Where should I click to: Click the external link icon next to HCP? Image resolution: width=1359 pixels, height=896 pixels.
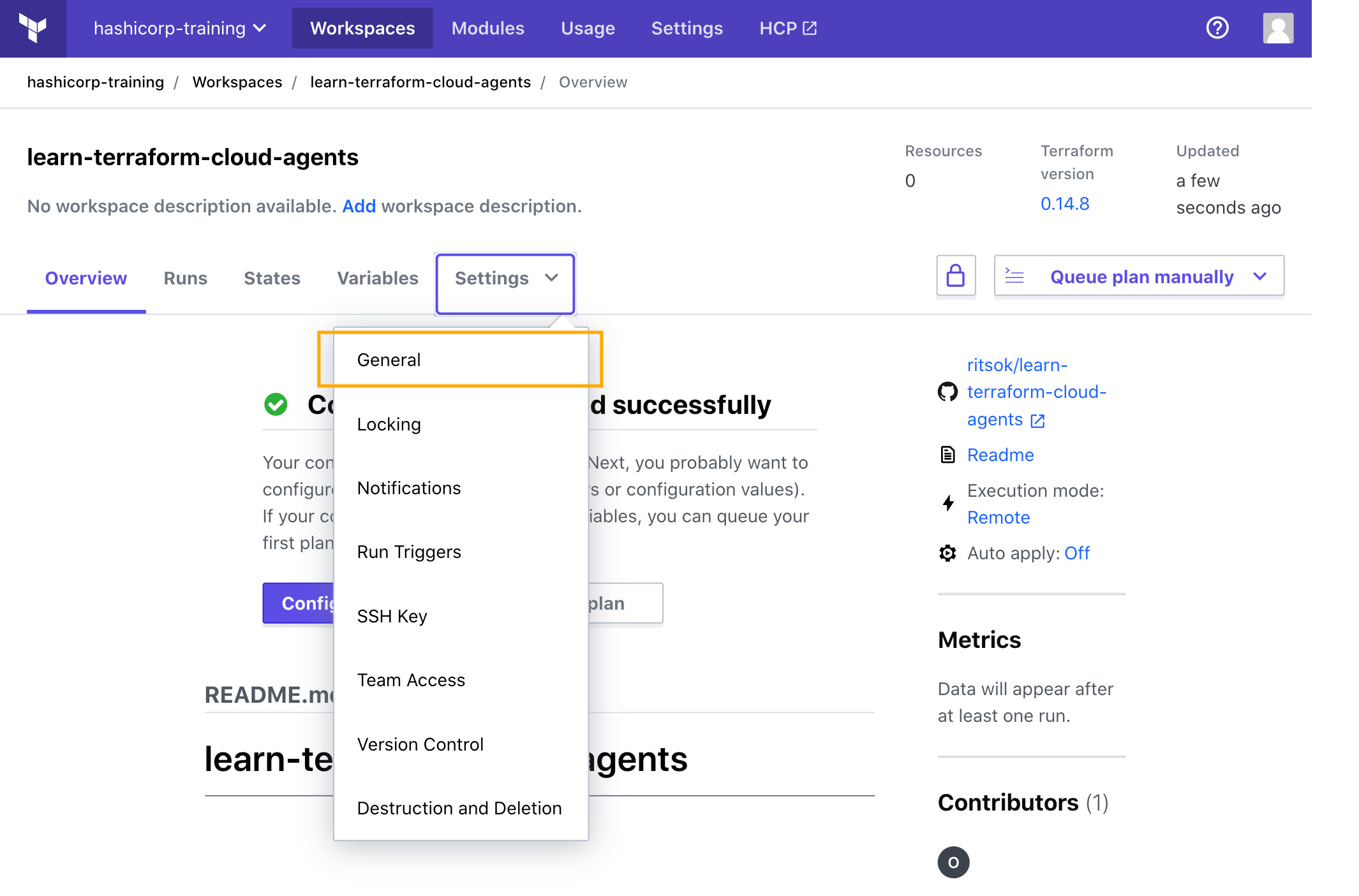[809, 27]
